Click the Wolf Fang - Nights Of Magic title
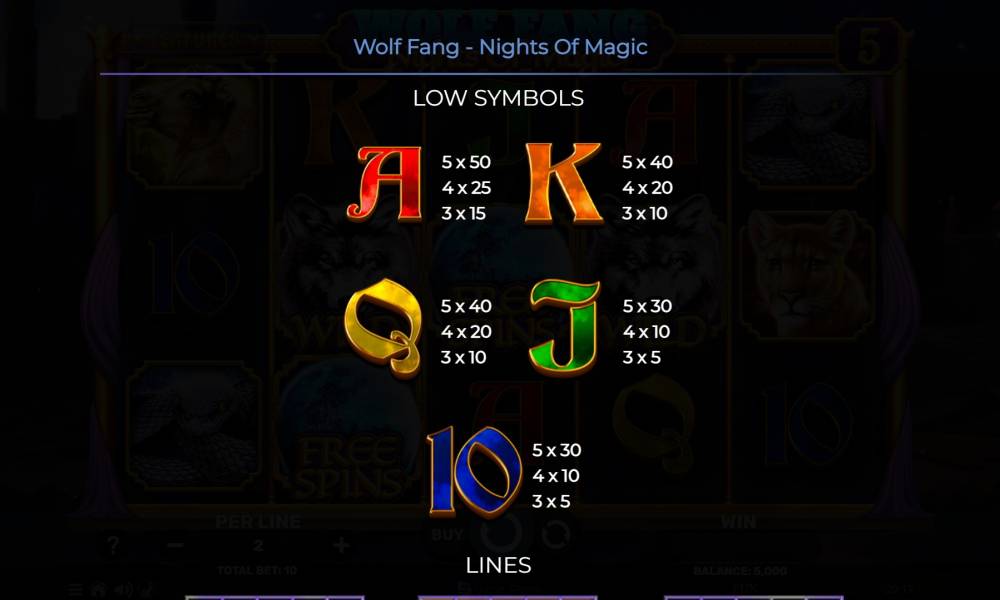This screenshot has width=1000, height=600. coord(501,47)
